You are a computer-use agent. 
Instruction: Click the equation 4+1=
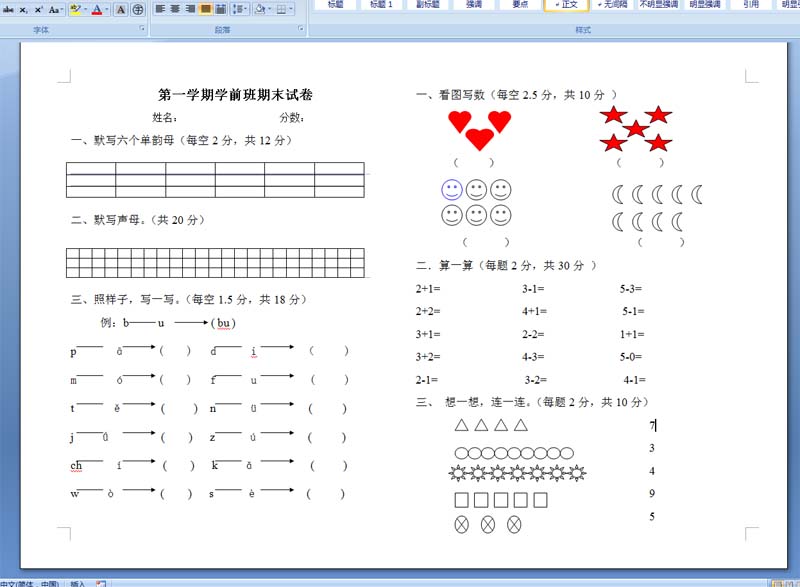coord(534,311)
